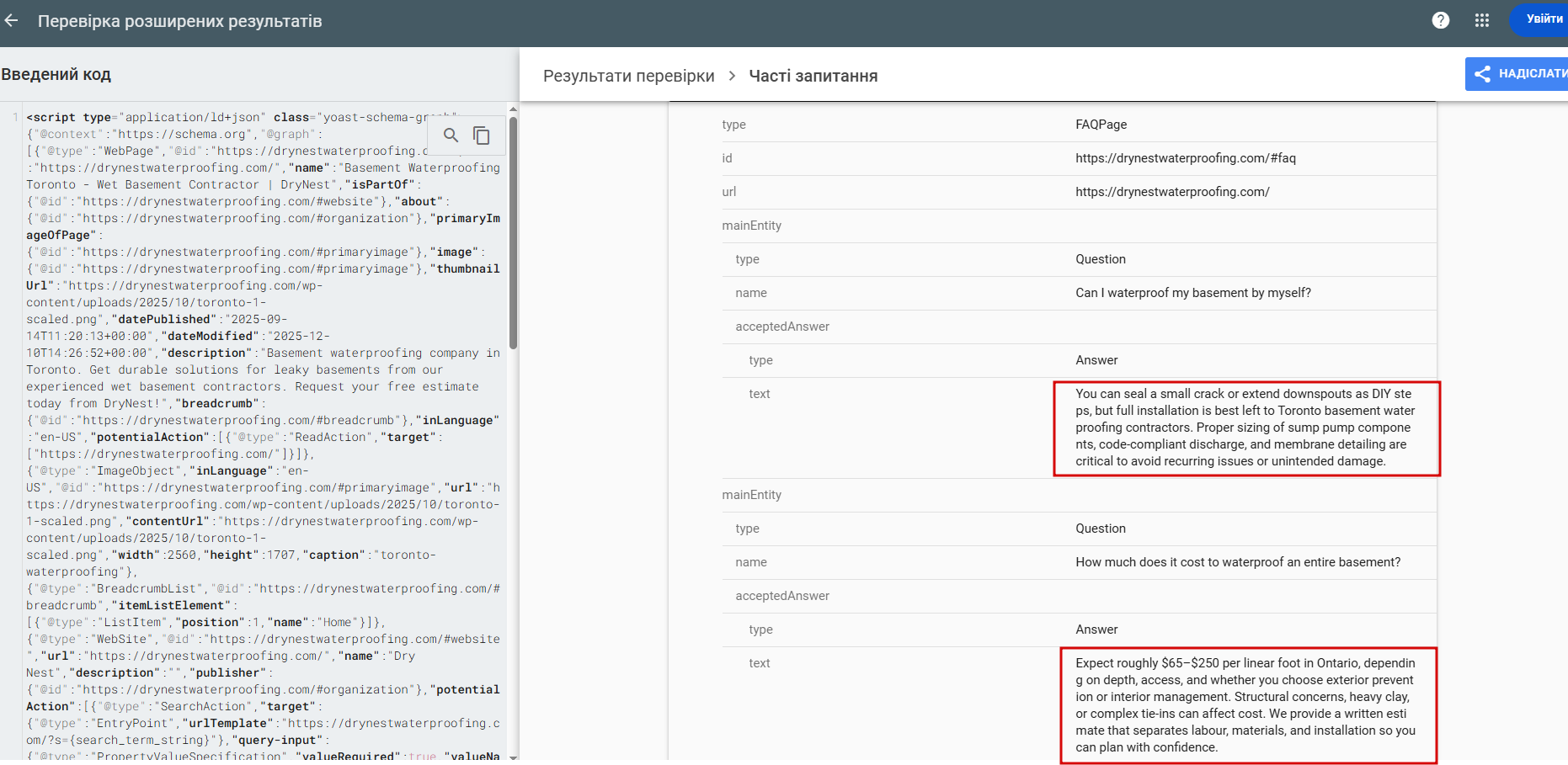Screen dimensions: 1568x765
Task: Click the code panel scroll-up arrow
Action: (x=513, y=110)
